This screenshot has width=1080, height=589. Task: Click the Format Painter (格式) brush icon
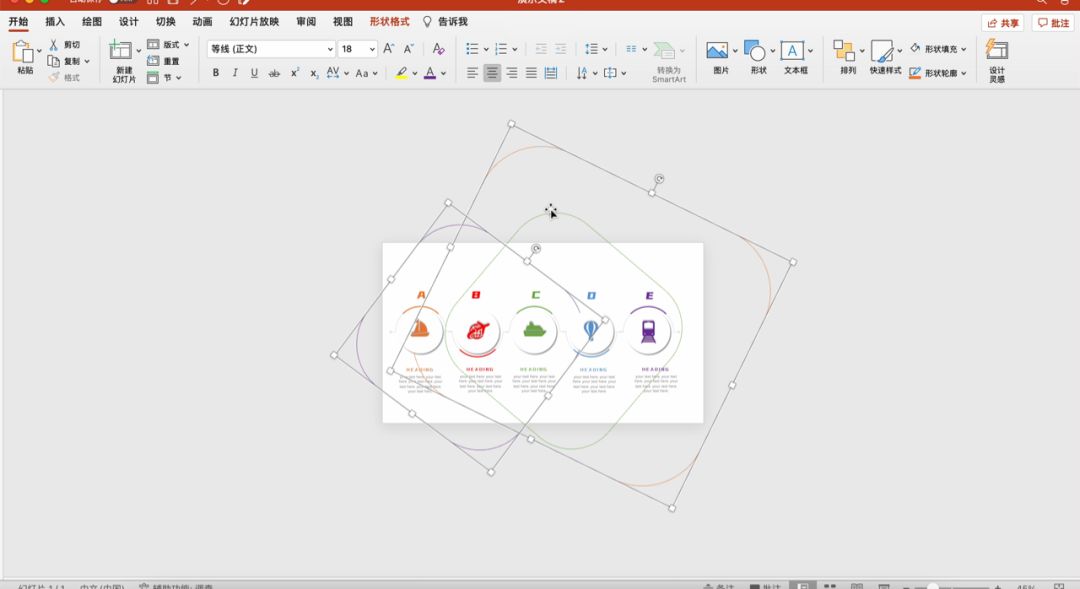54,77
